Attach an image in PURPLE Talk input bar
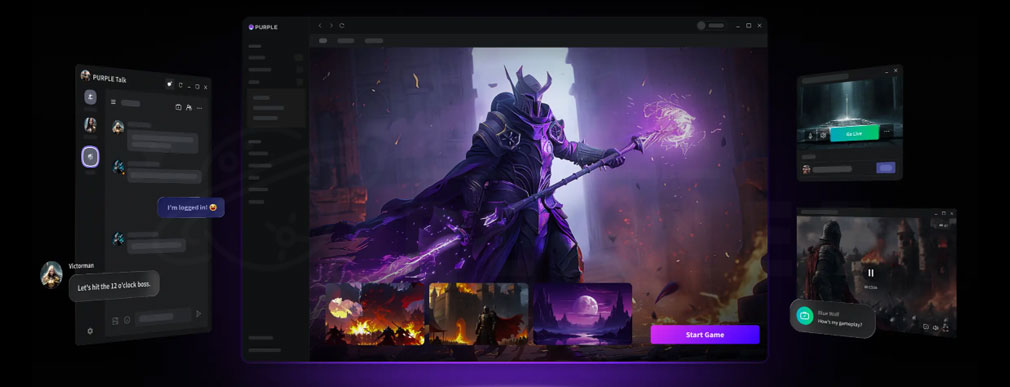The width and height of the screenshot is (1010, 387). point(115,321)
